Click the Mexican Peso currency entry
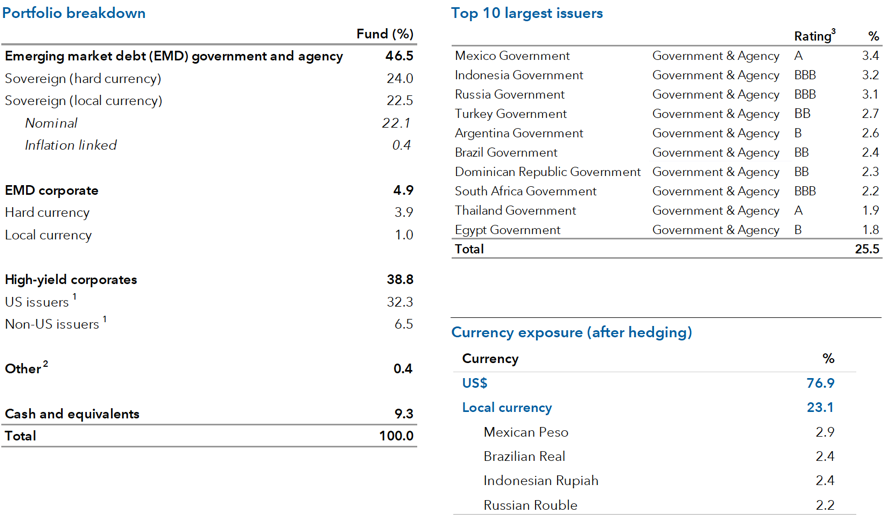Image resolution: width=883 pixels, height=516 pixels. (525, 432)
